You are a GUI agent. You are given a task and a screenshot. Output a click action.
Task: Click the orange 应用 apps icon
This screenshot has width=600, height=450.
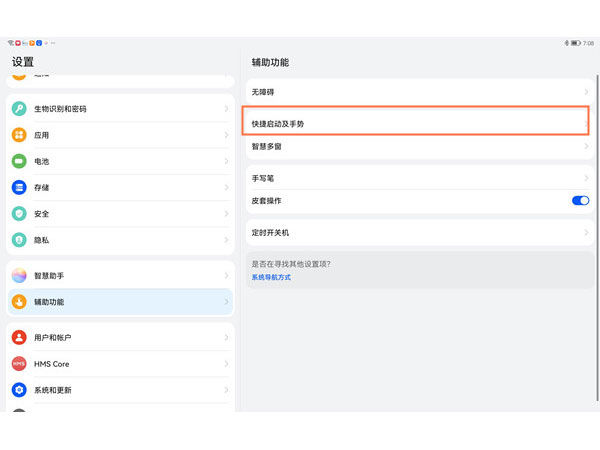point(19,134)
